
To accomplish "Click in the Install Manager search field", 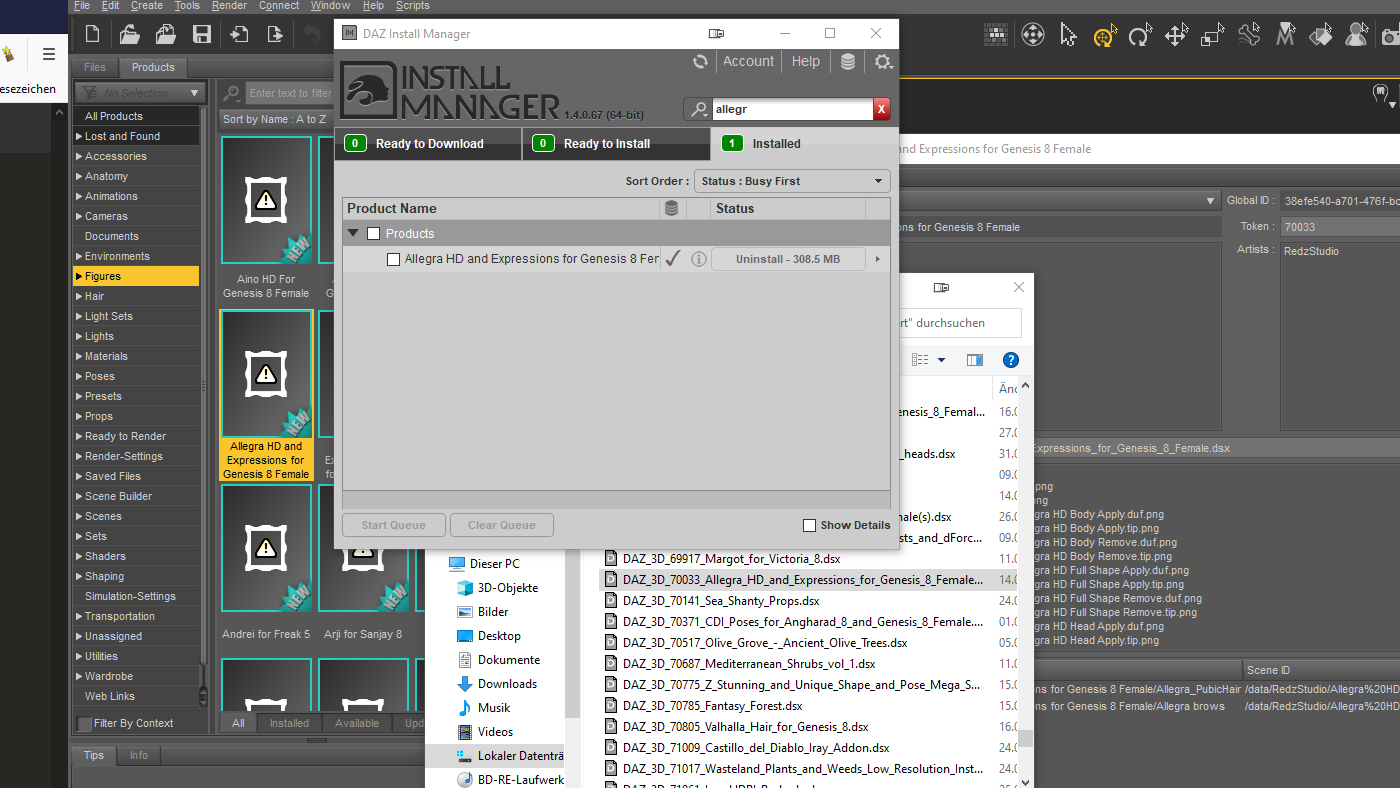I will (792, 109).
